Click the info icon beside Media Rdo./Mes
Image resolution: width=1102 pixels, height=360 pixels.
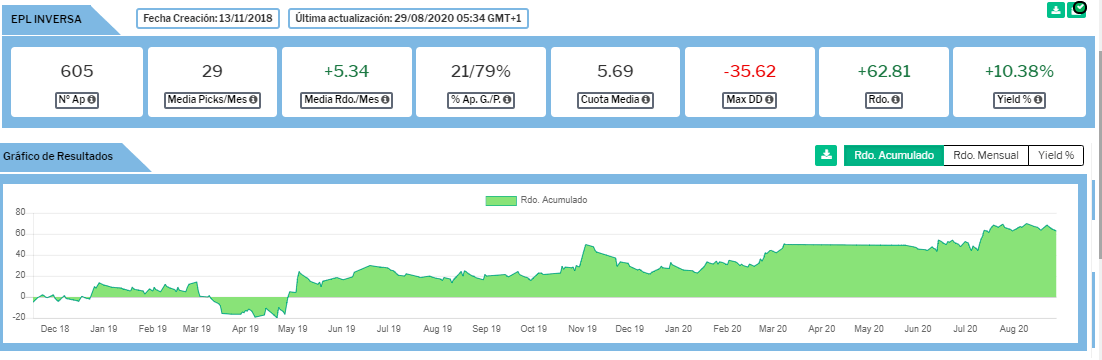tap(385, 100)
